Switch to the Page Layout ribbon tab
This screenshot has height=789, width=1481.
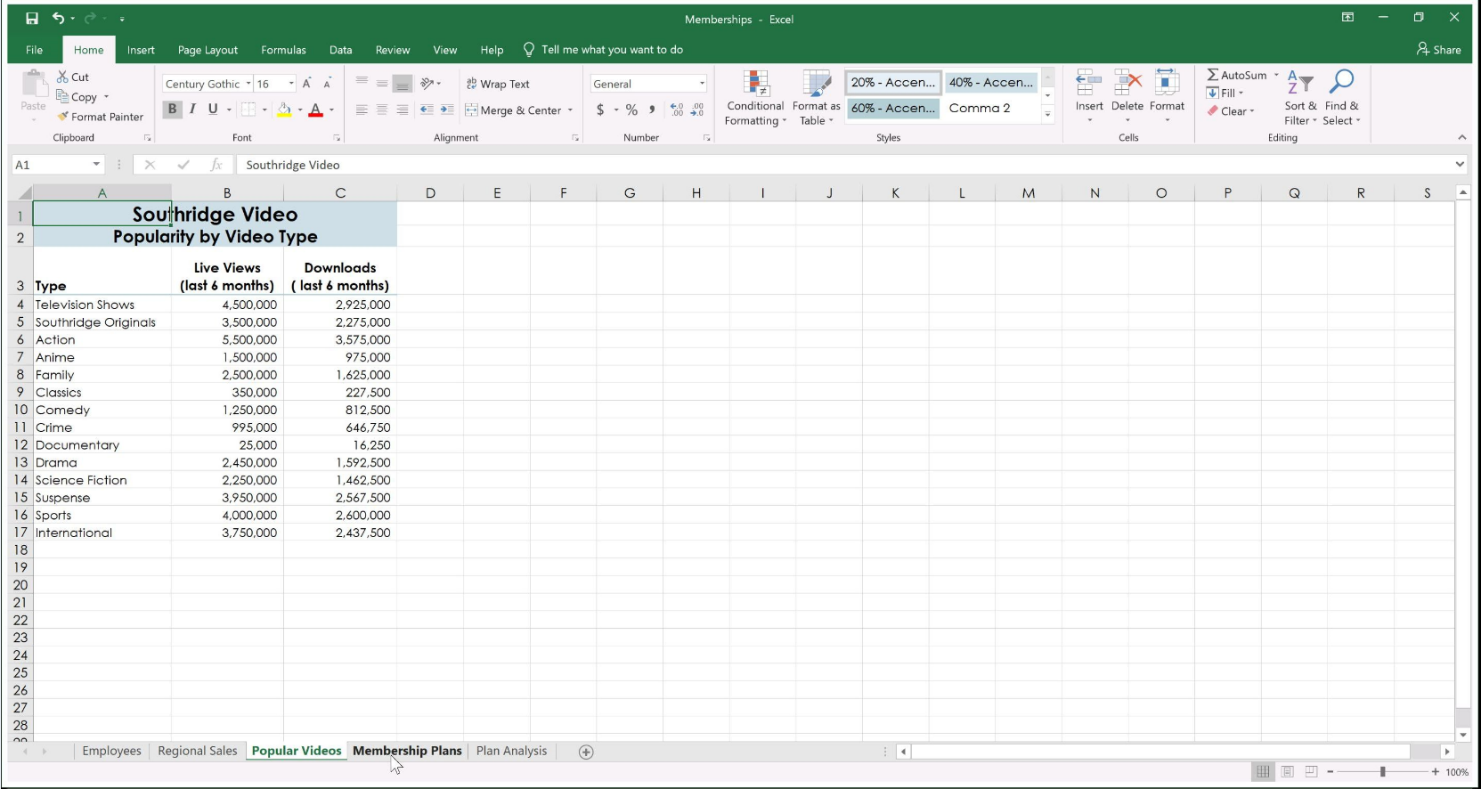[x=208, y=50]
